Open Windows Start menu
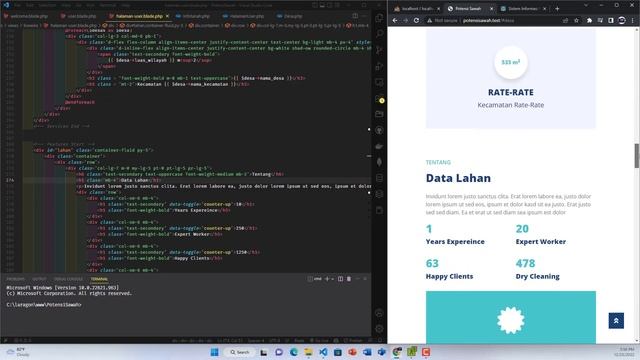Image resolution: width=640 pixels, height=360 pixels. click(x=214, y=352)
